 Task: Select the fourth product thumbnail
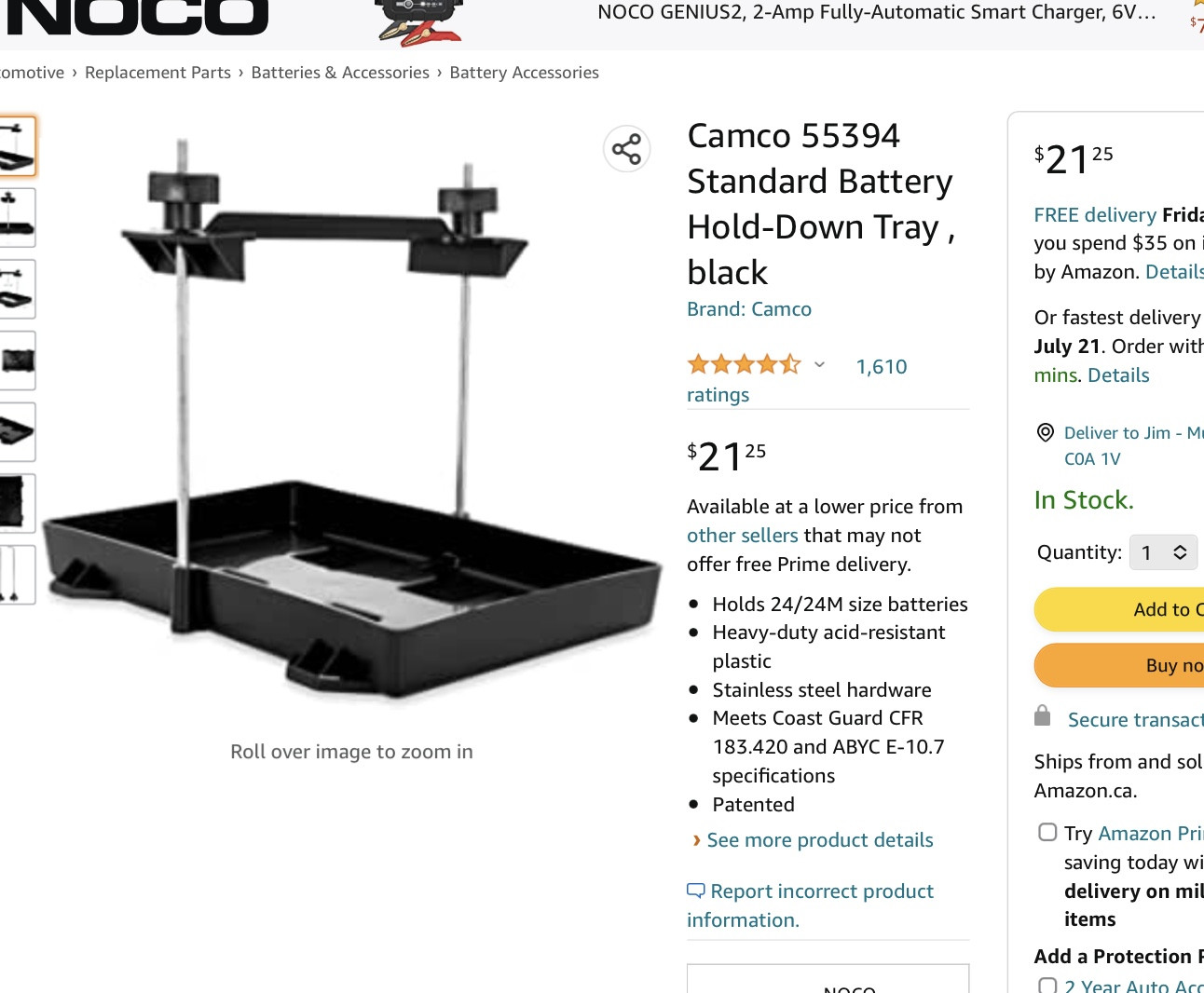pyautogui.click(x=17, y=360)
